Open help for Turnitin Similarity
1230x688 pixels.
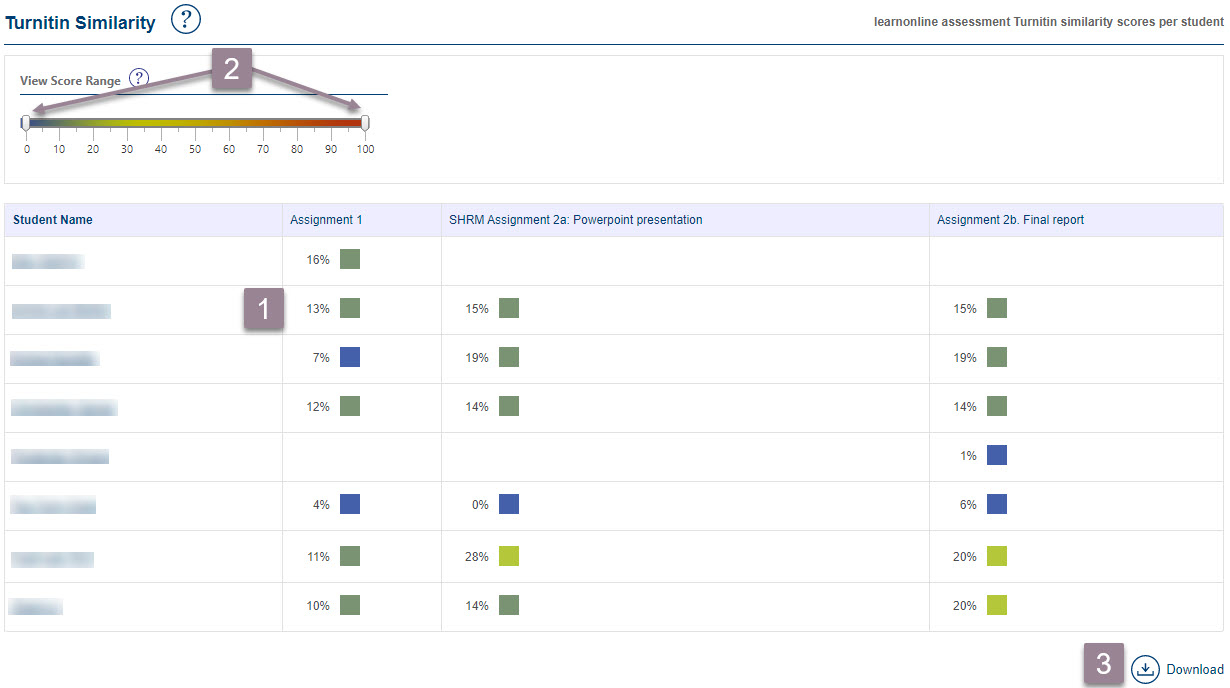point(186,19)
